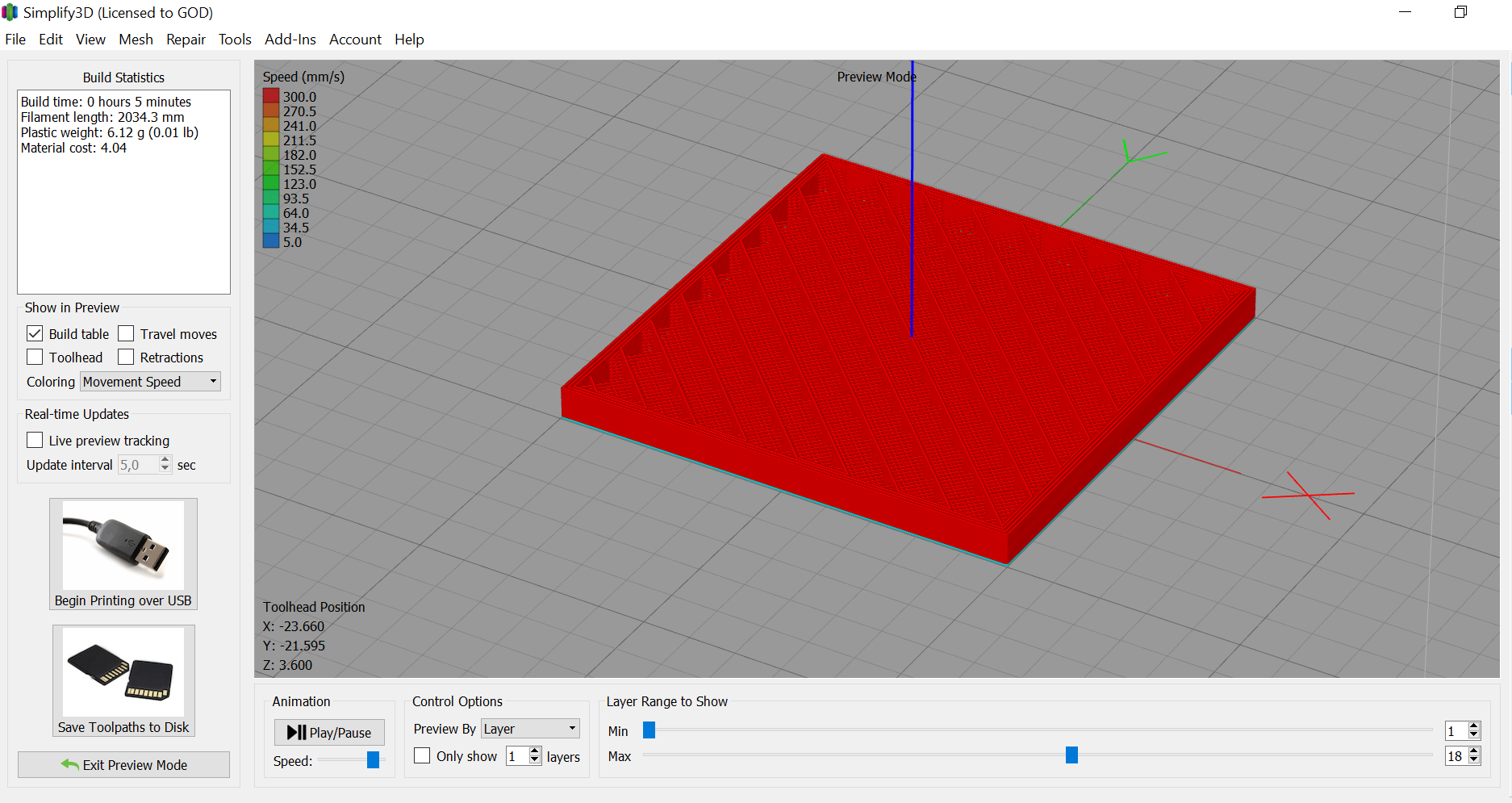Click Save Toolpaths to Disk

tap(123, 680)
